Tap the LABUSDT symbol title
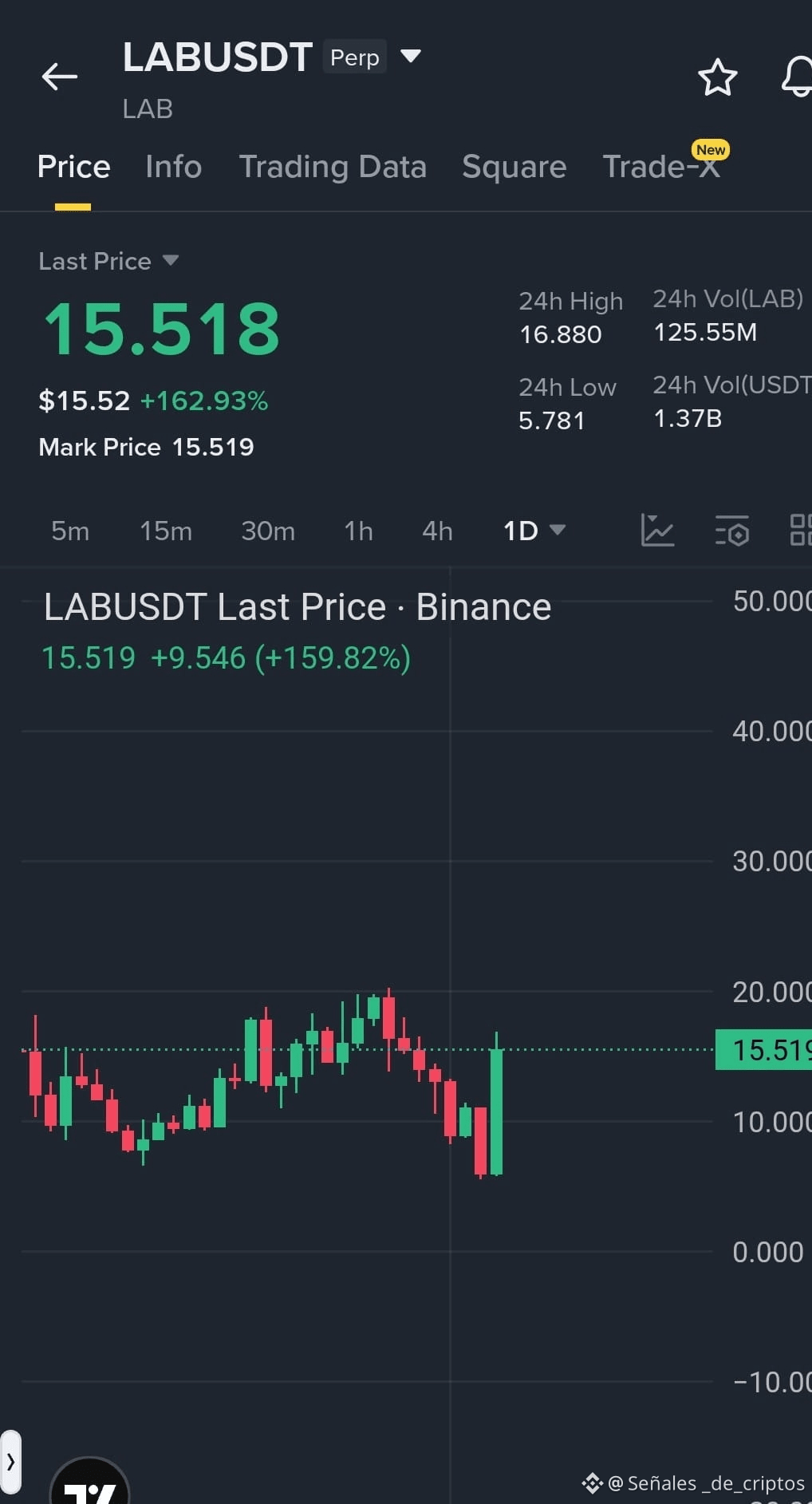 [217, 57]
